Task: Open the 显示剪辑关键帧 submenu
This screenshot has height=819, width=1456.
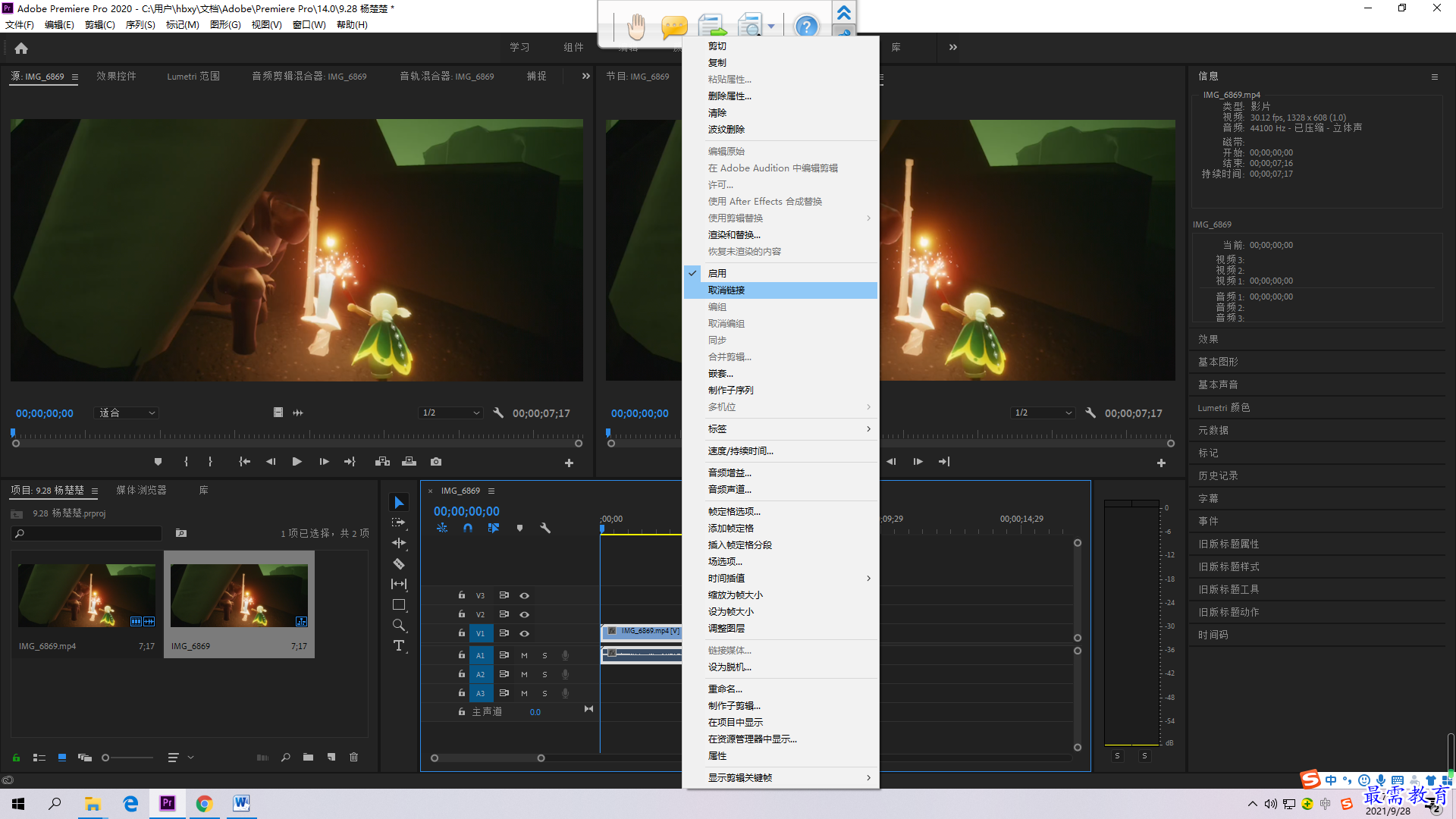Action: (x=781, y=778)
